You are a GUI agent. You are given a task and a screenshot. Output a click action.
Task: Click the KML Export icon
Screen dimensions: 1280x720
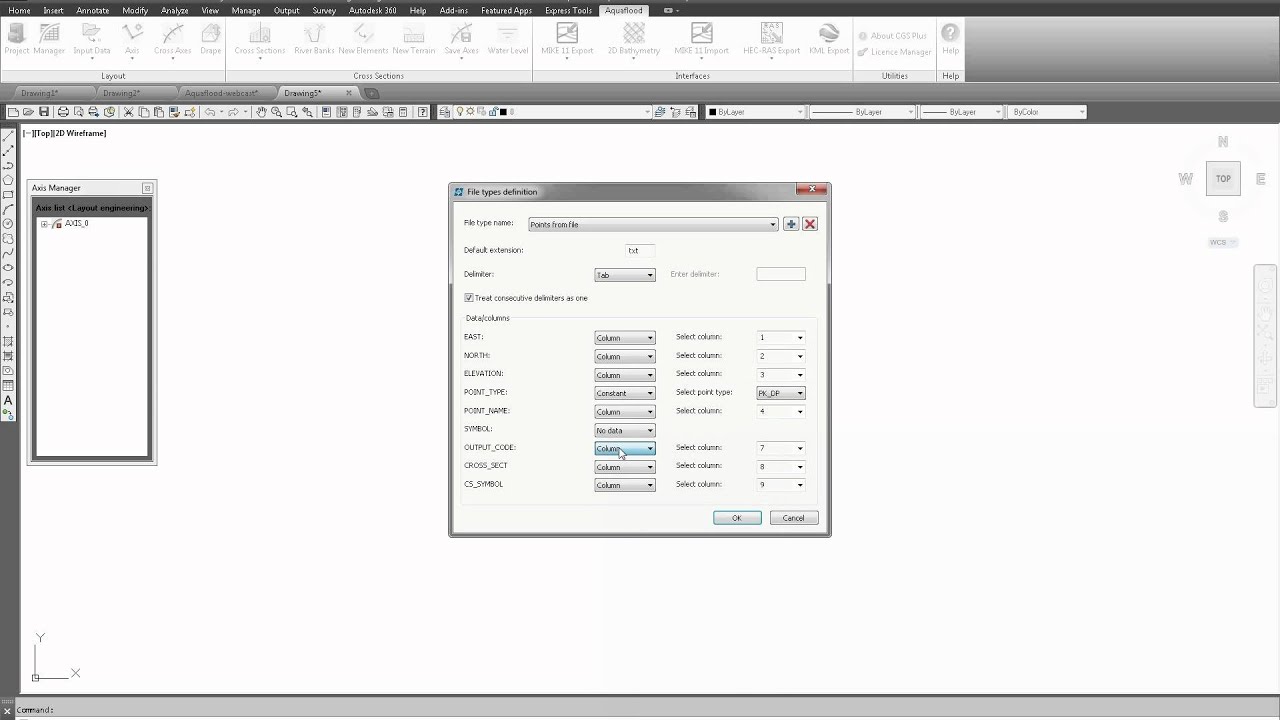[829, 39]
